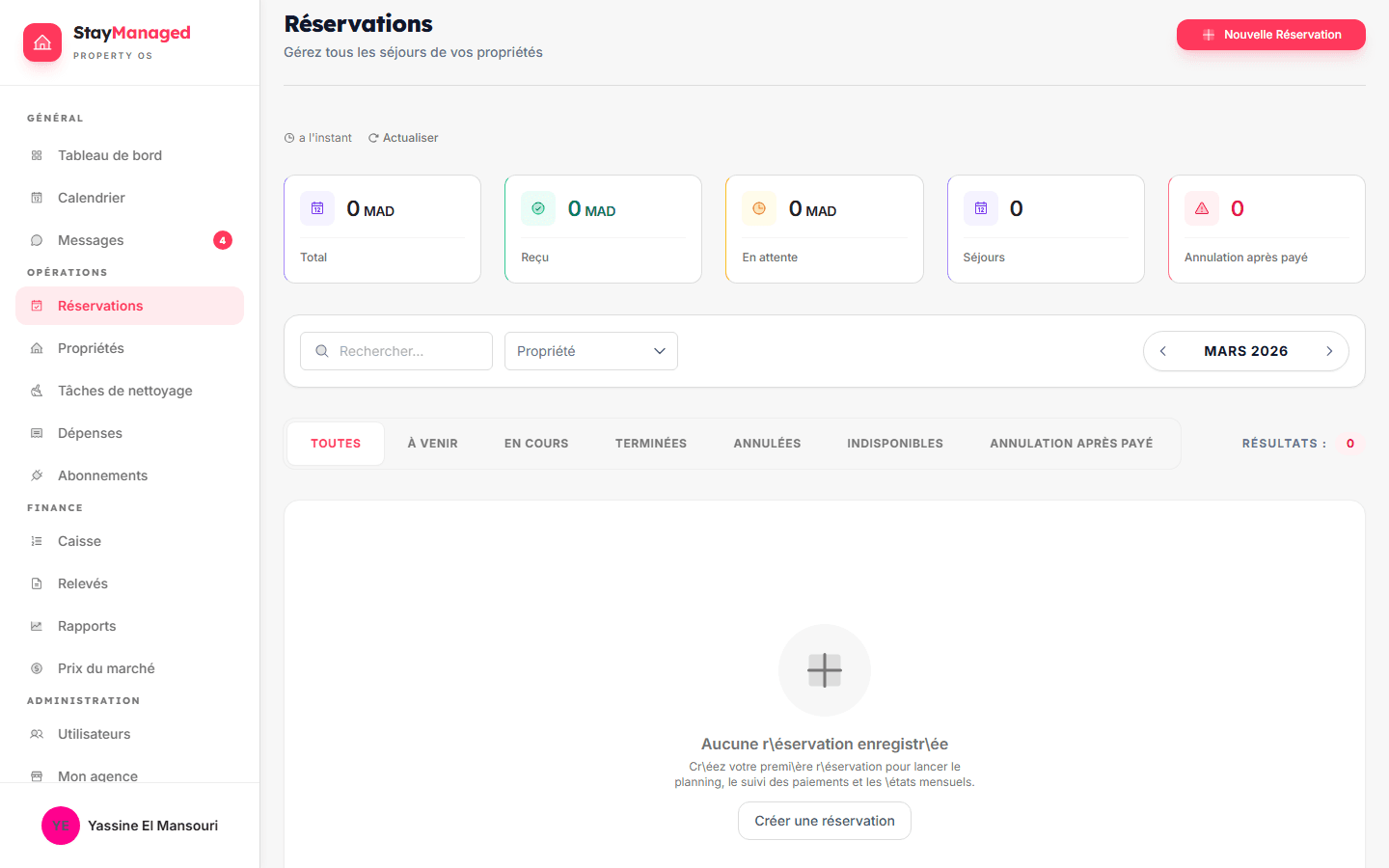
Task: Go to previous month with the left chevron
Action: pyautogui.click(x=1163, y=351)
